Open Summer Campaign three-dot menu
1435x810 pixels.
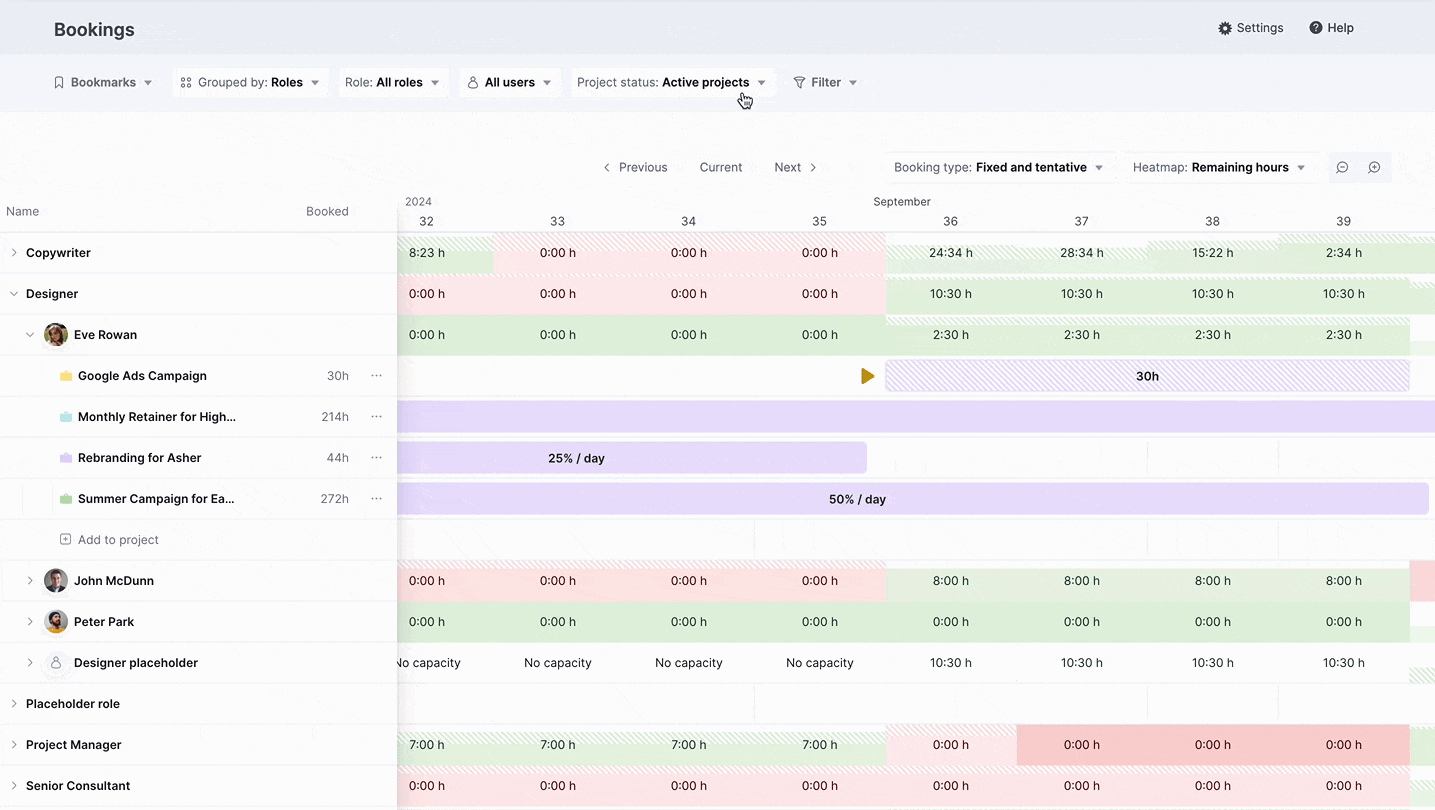pos(376,499)
